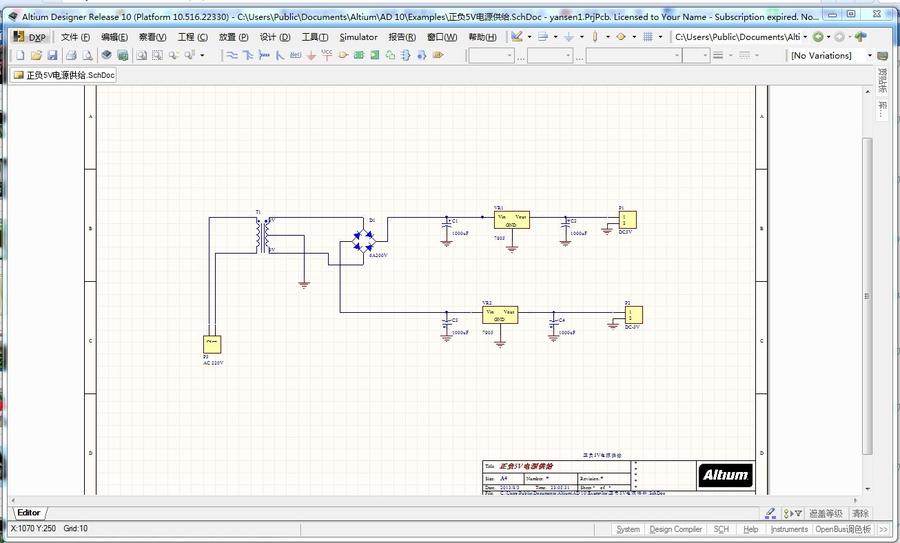Click the Save document toolbar icon
The image size is (900, 543).
pyautogui.click(x=53, y=56)
